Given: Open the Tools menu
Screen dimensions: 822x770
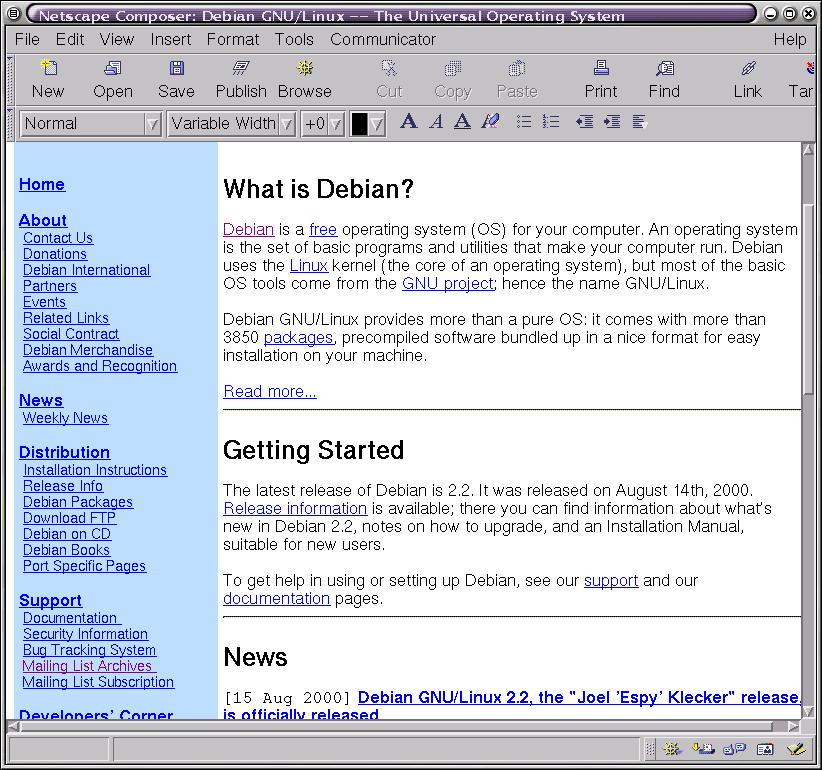Looking at the screenshot, I should pyautogui.click(x=294, y=39).
